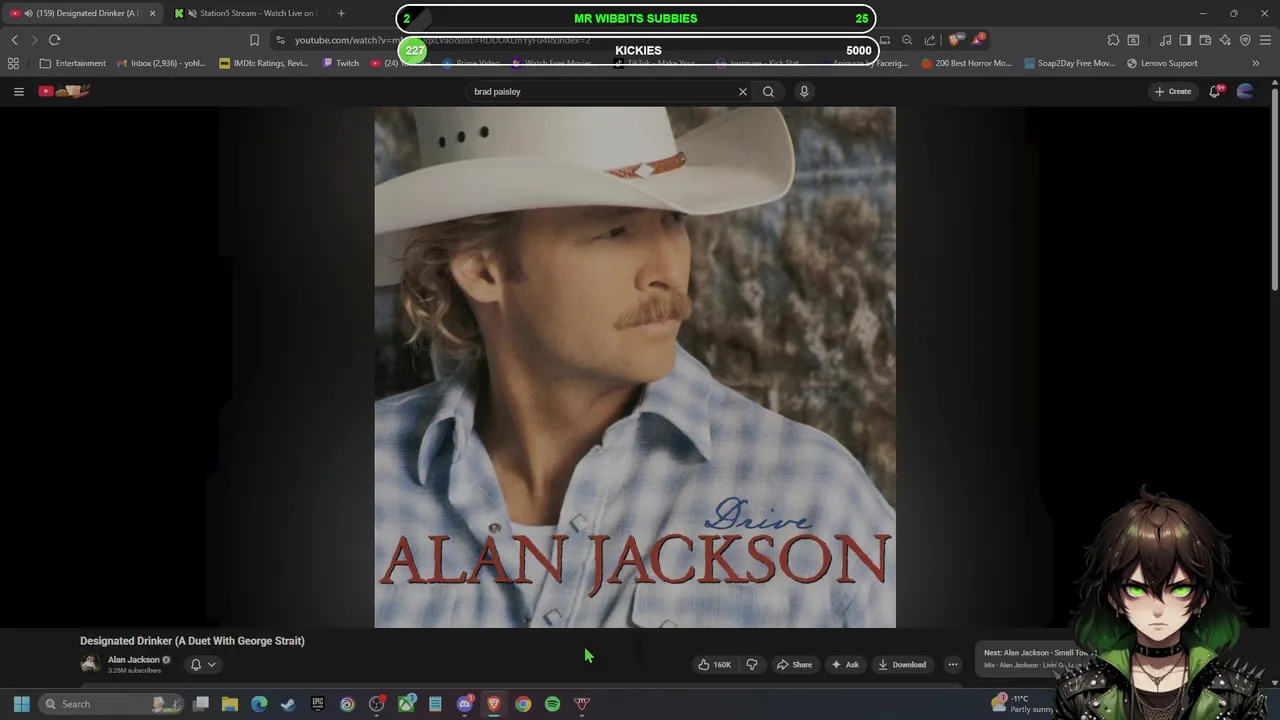Image resolution: width=1280 pixels, height=720 pixels.
Task: Open a new browser tab
Action: point(341,13)
